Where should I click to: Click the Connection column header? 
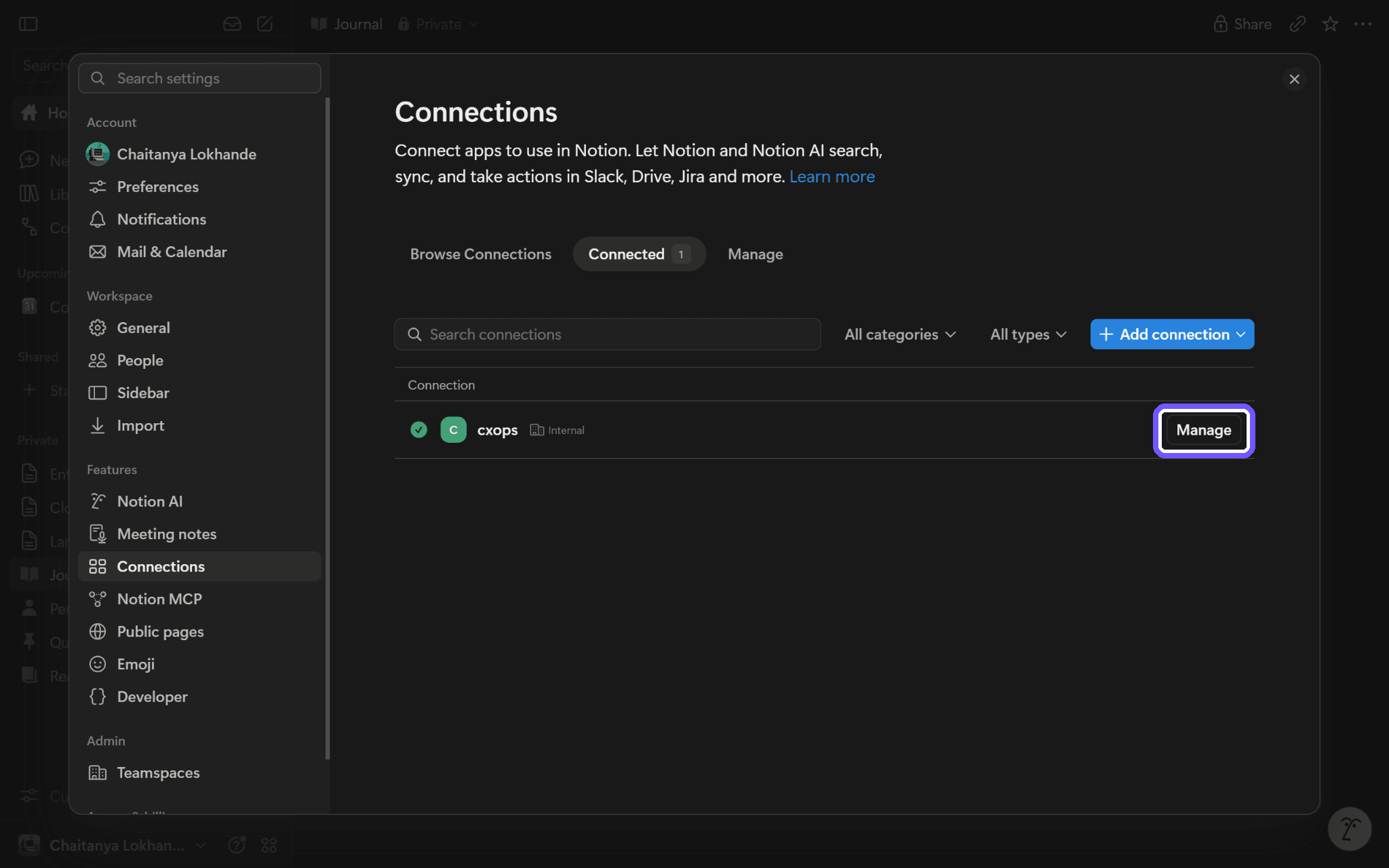point(441,385)
